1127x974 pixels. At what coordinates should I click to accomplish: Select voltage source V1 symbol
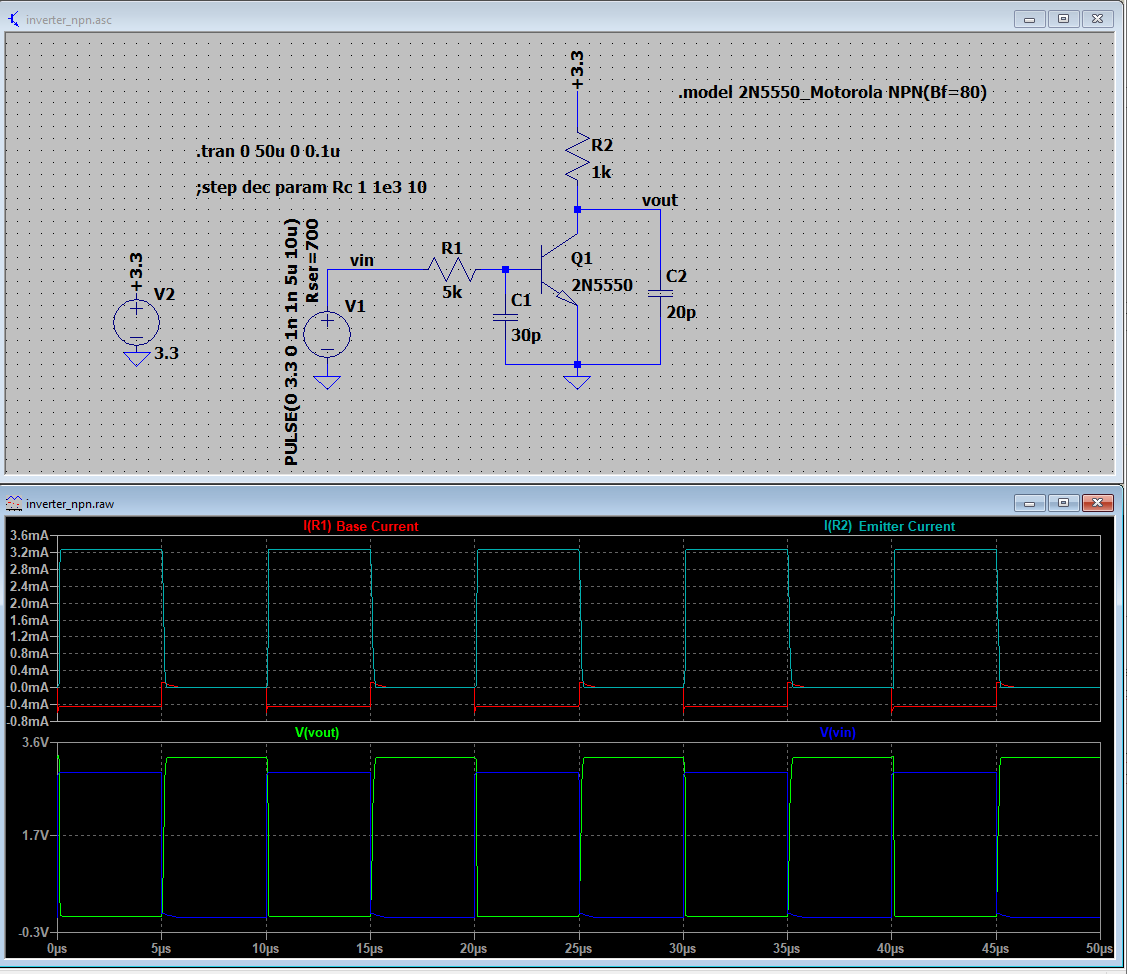(327, 334)
